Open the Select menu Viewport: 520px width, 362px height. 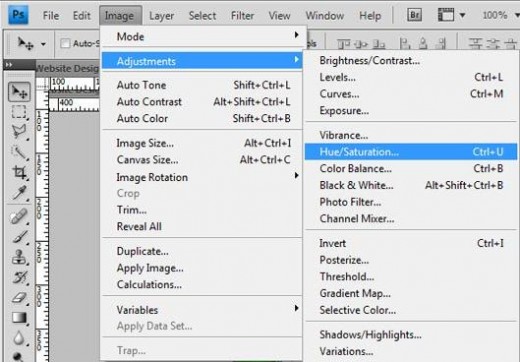(202, 15)
